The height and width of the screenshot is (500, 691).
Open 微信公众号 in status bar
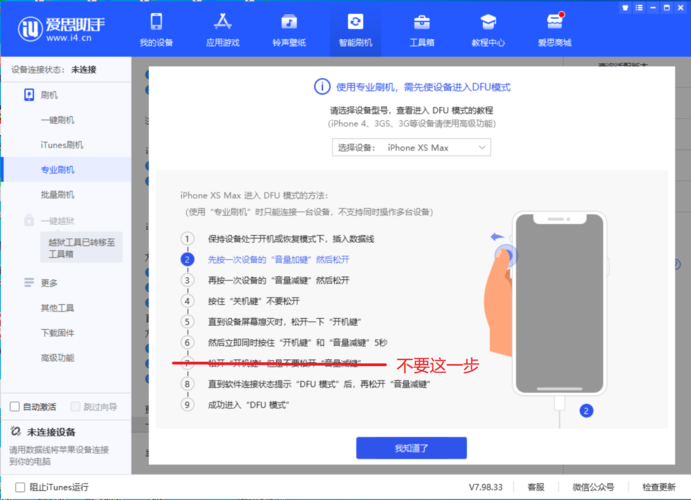coord(593,487)
